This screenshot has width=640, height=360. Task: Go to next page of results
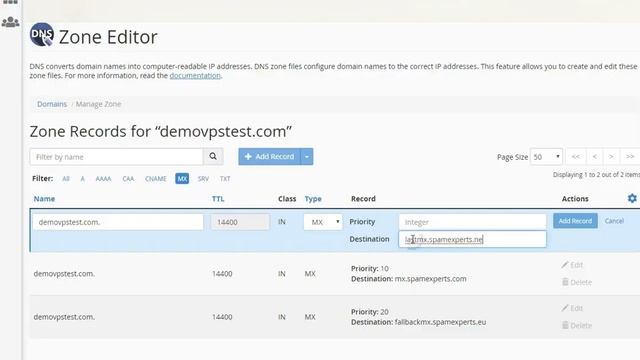click(x=611, y=157)
